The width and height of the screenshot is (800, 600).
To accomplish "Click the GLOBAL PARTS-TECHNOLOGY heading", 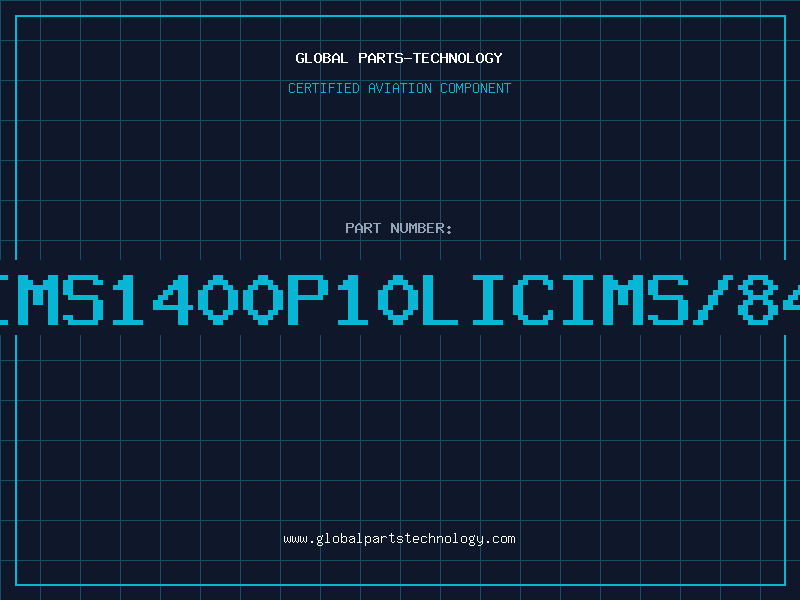I will [x=399, y=58].
